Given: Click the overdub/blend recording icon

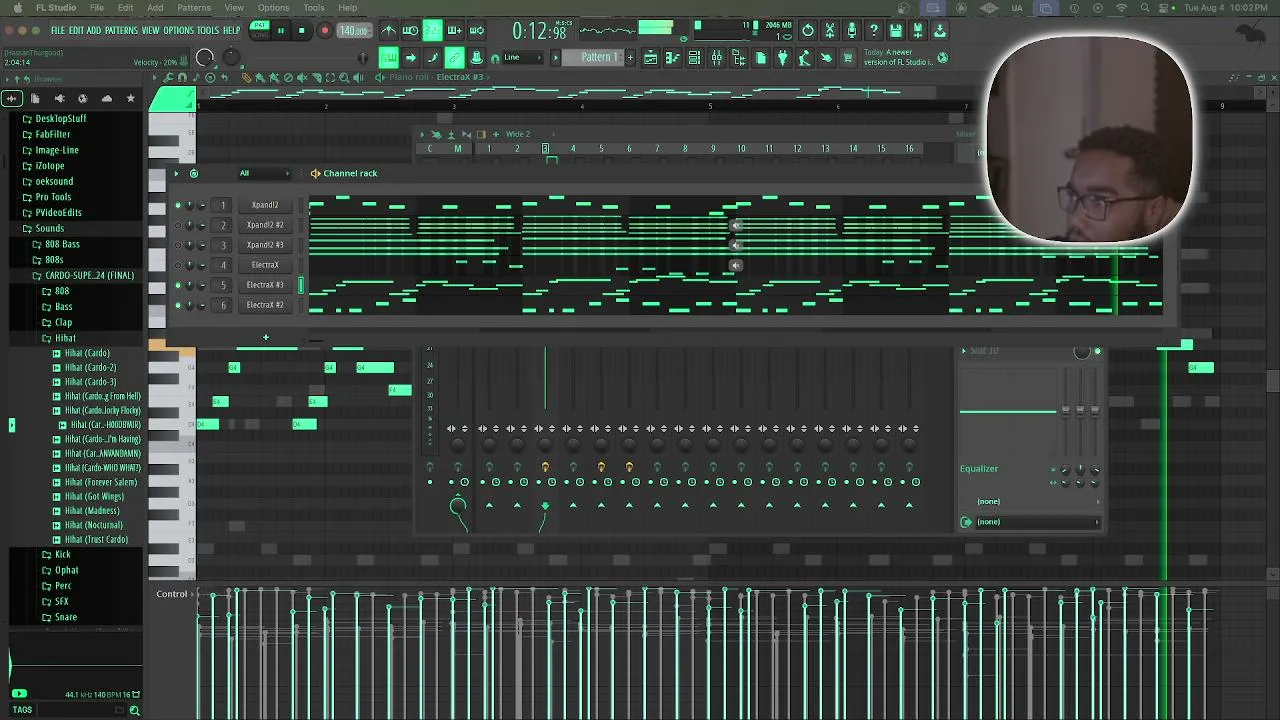Looking at the screenshot, I should (455, 30).
